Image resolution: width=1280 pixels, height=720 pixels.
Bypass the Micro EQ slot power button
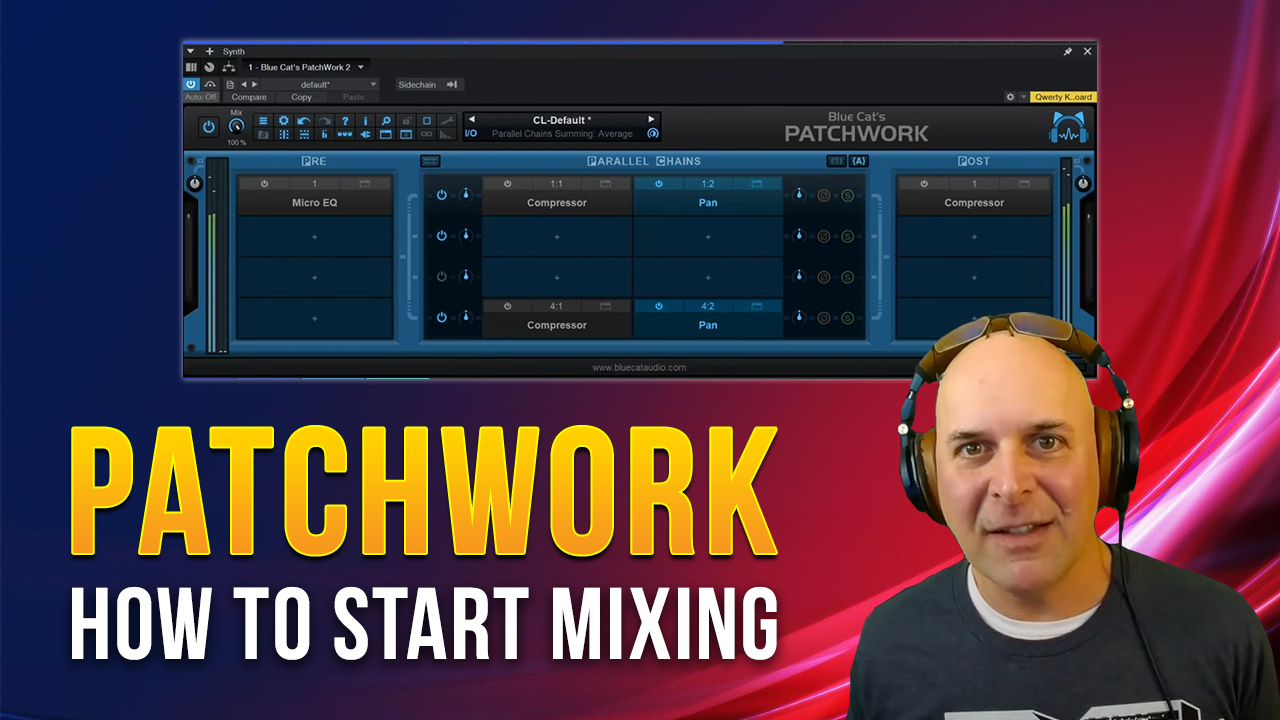[x=264, y=184]
